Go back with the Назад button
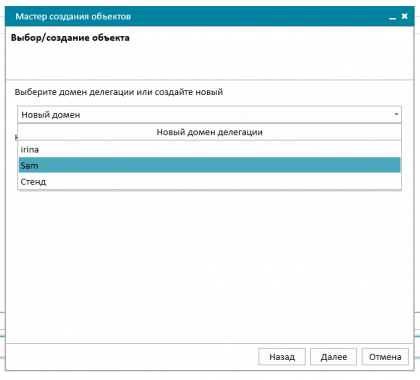Image resolution: width=420 pixels, height=380 pixels. pos(282,357)
